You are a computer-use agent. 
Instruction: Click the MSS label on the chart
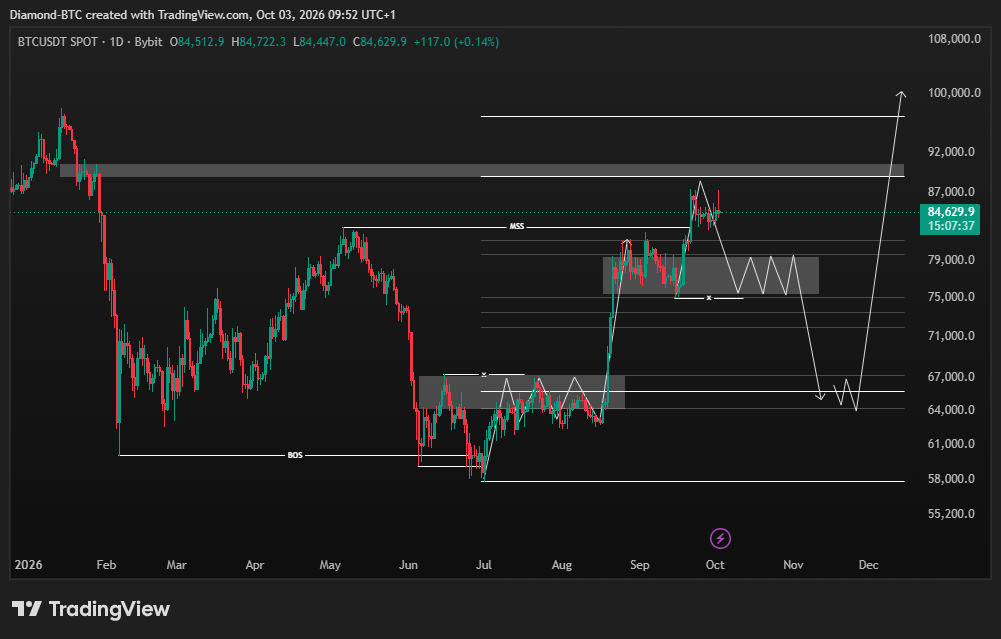tap(516, 227)
